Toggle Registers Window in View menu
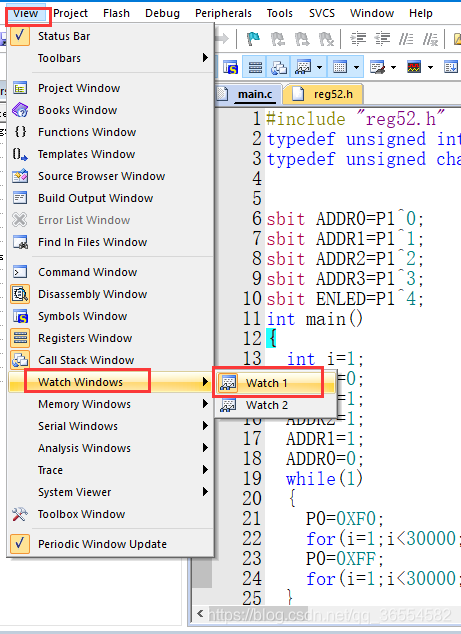This screenshot has height=634, width=461. coord(110,338)
